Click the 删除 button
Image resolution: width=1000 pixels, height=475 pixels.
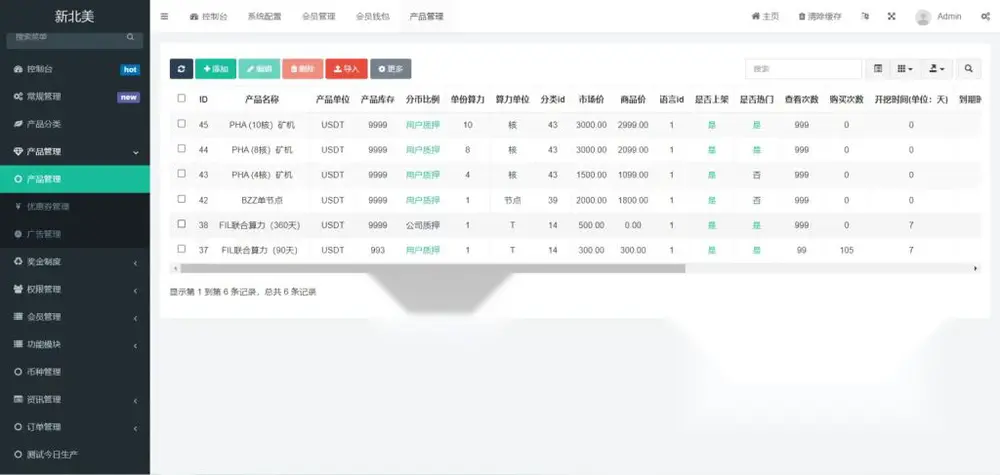pyautogui.click(x=302, y=69)
